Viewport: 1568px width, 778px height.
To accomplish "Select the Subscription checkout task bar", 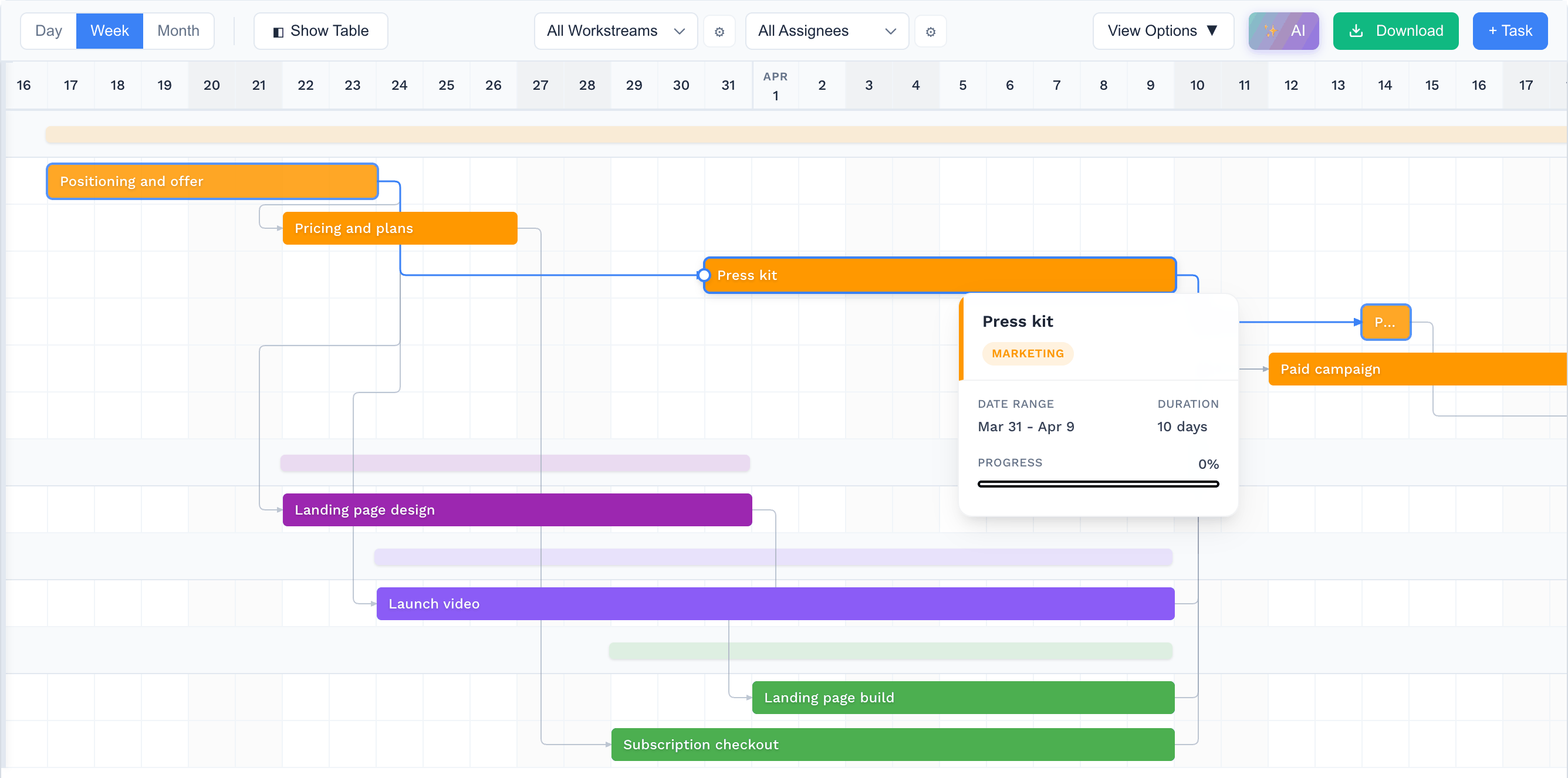I will [893, 744].
